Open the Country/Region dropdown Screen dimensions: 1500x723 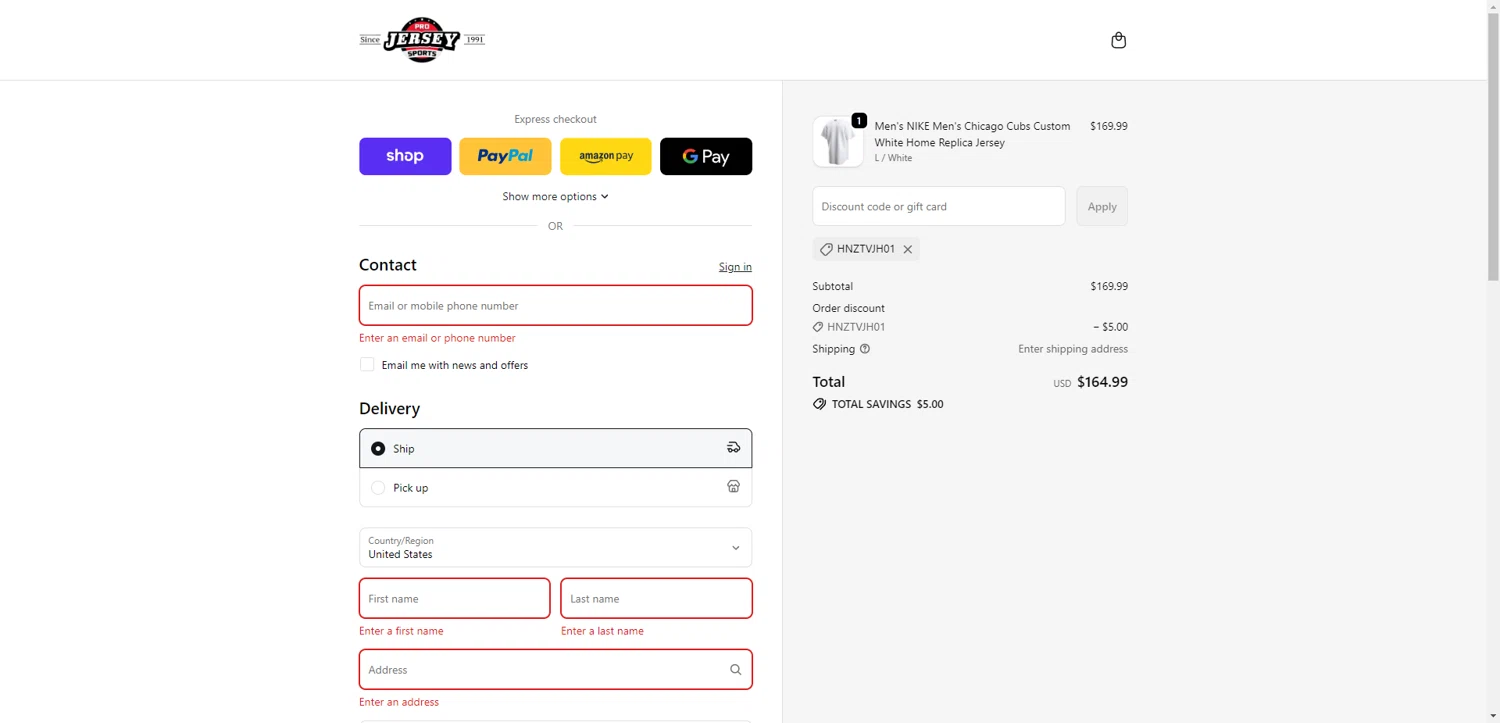555,547
